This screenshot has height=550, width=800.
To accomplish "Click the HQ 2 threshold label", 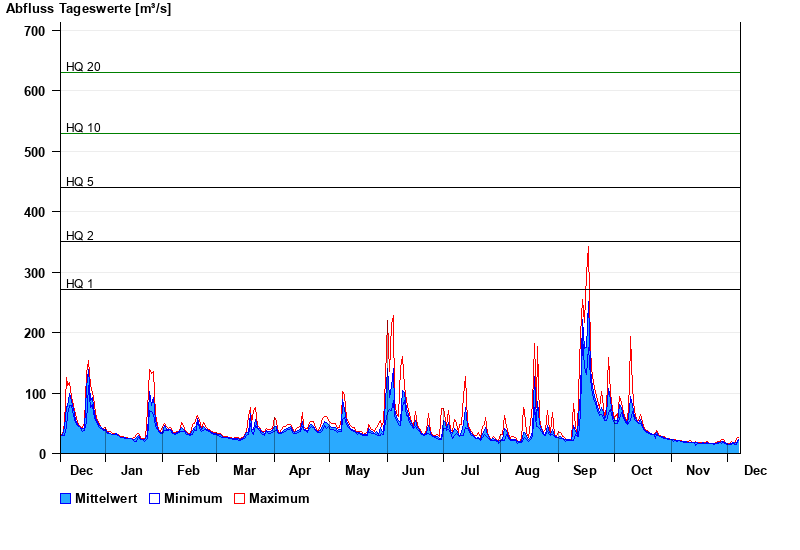I will coord(80,236).
